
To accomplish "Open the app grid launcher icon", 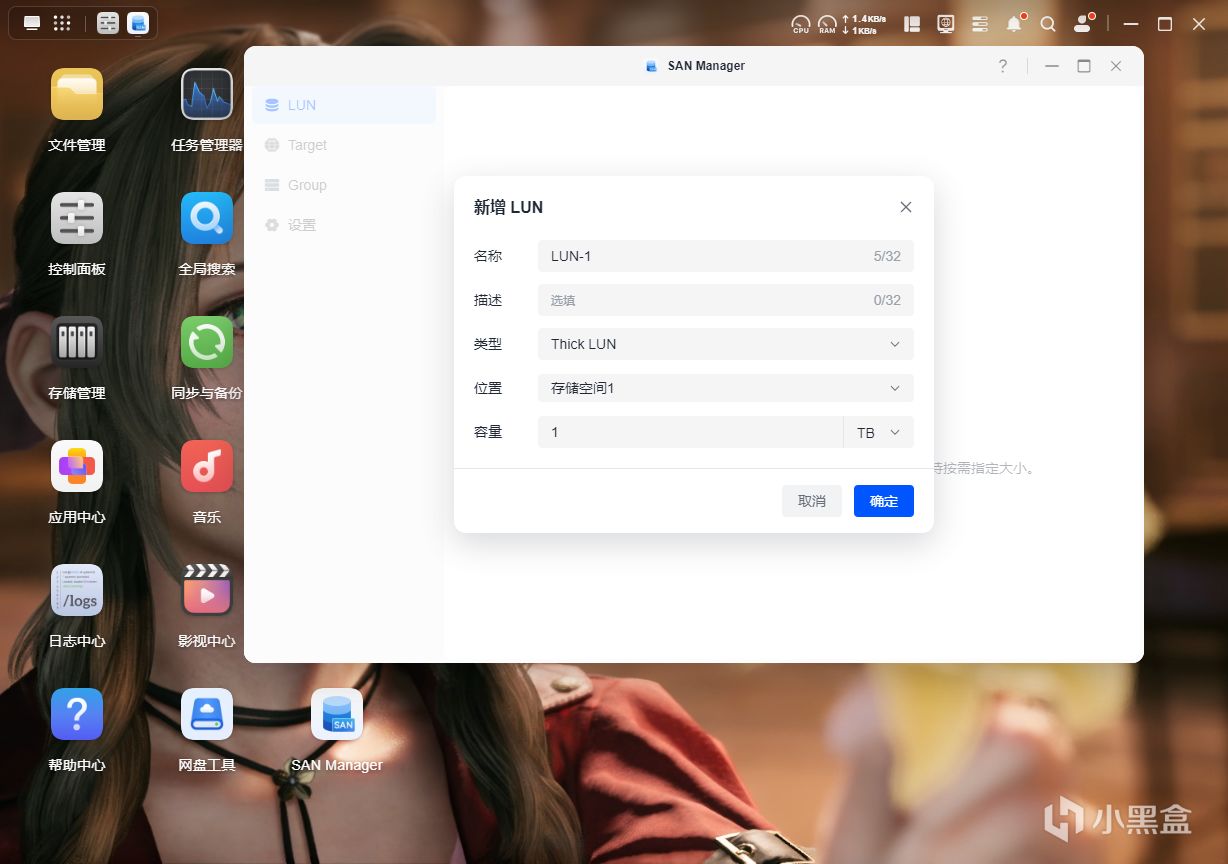I will pyautogui.click(x=62, y=23).
